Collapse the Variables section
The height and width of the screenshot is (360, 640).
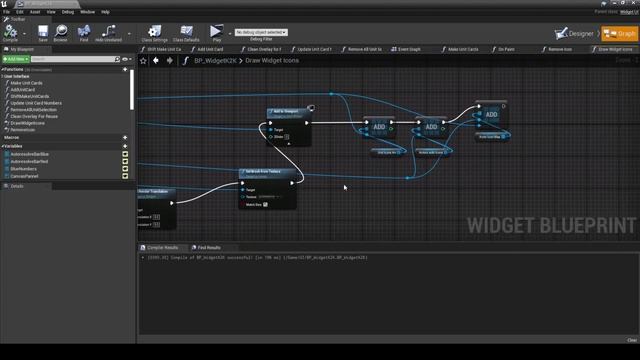tap(2, 146)
